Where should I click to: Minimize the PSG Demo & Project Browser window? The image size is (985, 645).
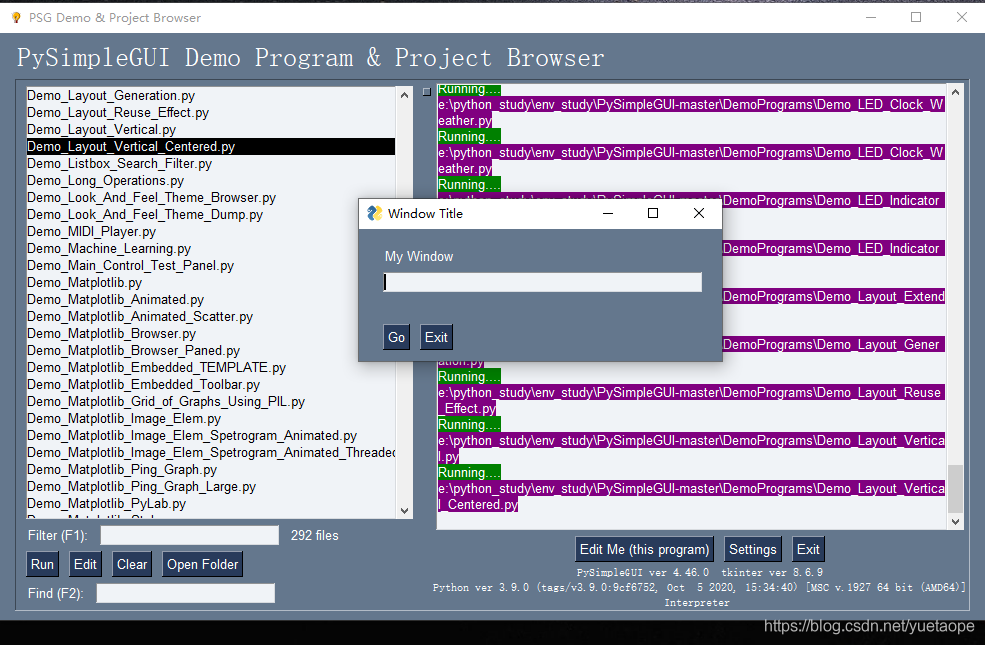[871, 17]
